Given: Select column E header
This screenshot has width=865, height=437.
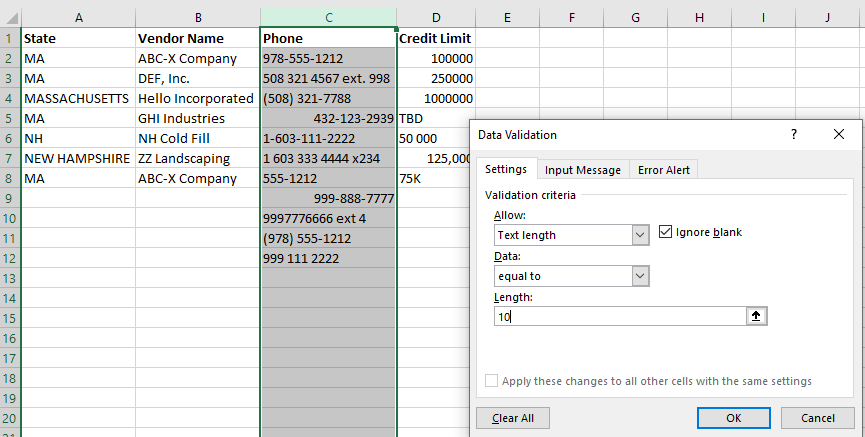Looking at the screenshot, I should (507, 18).
